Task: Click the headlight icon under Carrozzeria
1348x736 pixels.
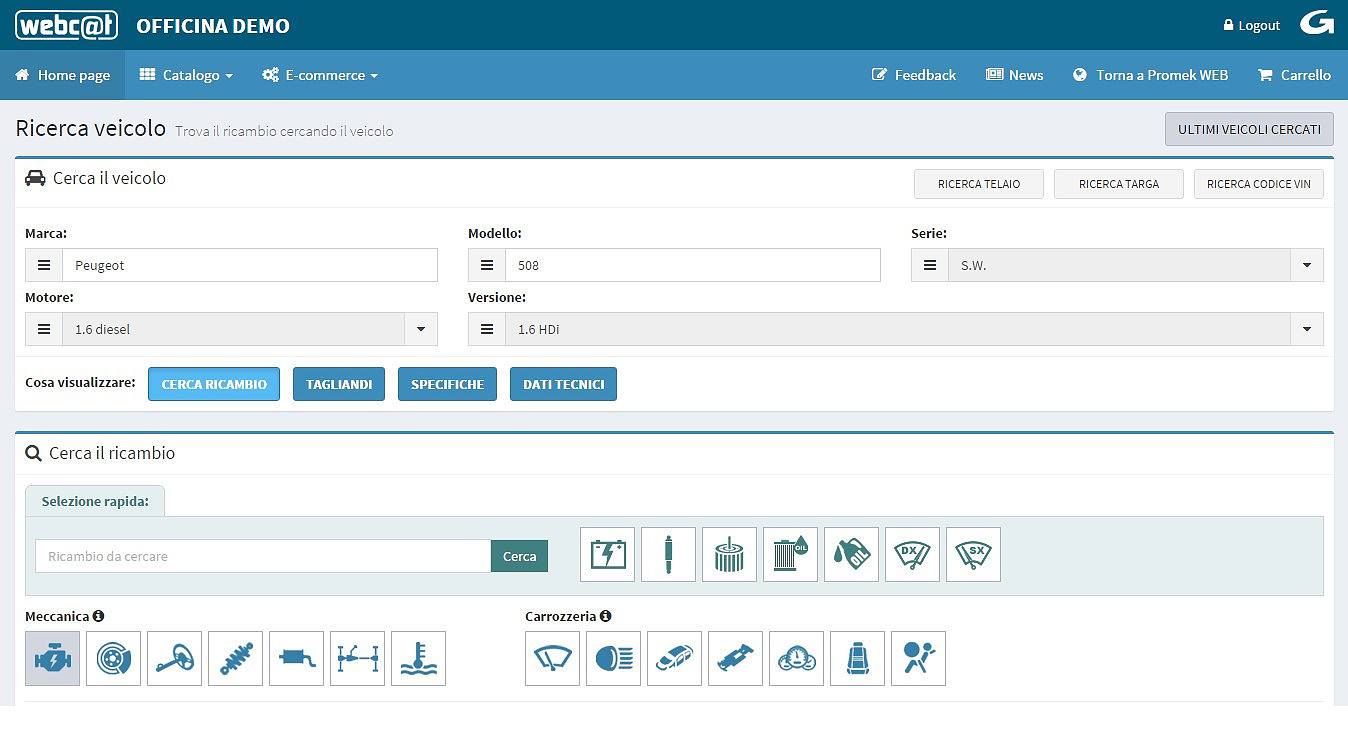Action: [x=613, y=658]
